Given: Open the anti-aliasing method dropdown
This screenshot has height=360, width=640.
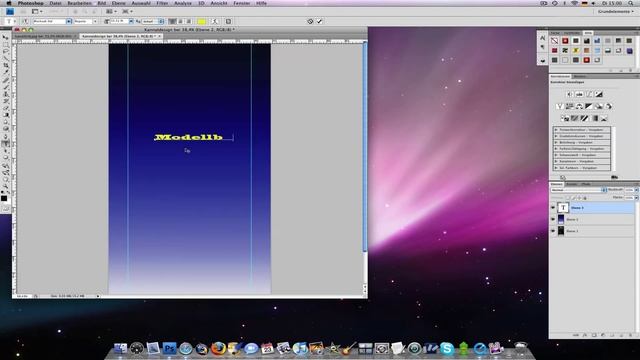Looking at the screenshot, I should coord(161,21).
